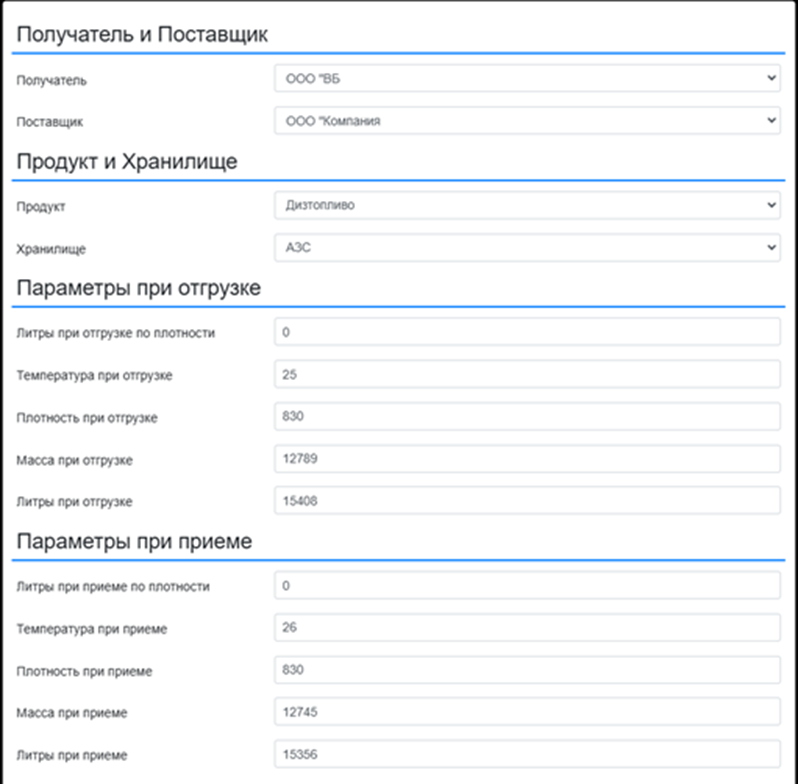The width and height of the screenshot is (798, 784).
Task: Click the Получатель field label
Action: [x=51, y=80]
